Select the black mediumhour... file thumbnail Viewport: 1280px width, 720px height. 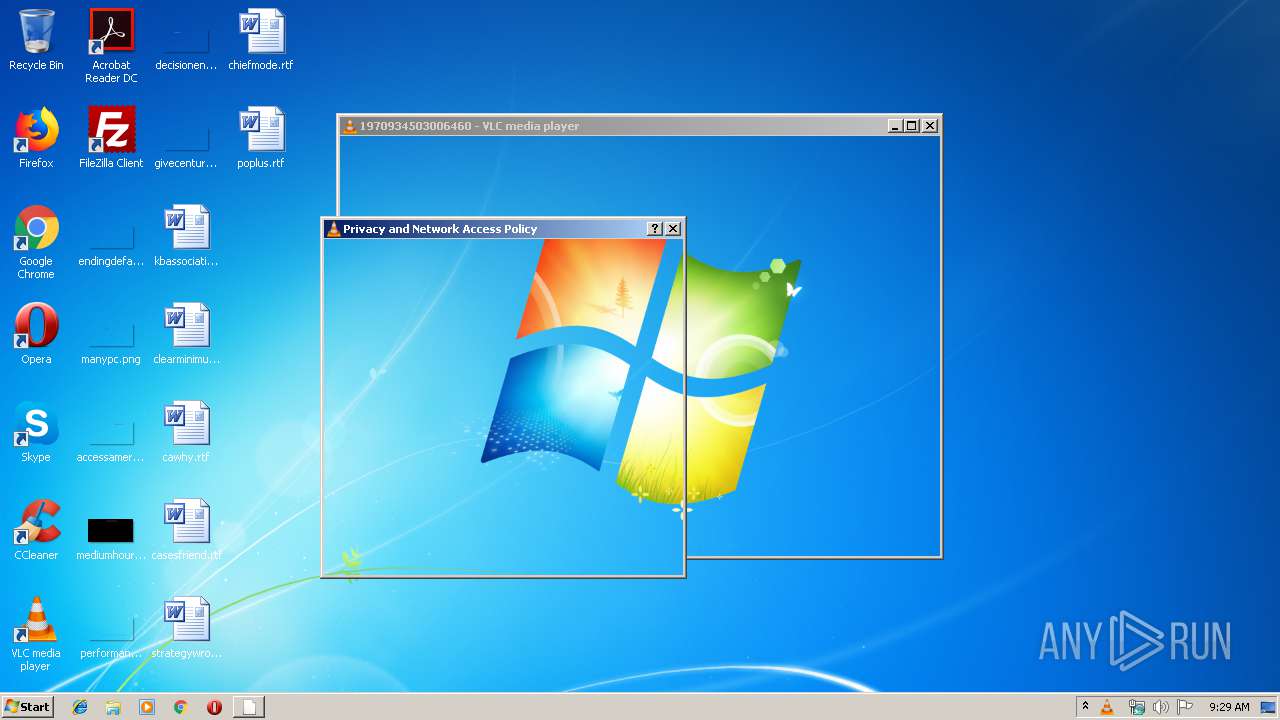click(x=111, y=530)
